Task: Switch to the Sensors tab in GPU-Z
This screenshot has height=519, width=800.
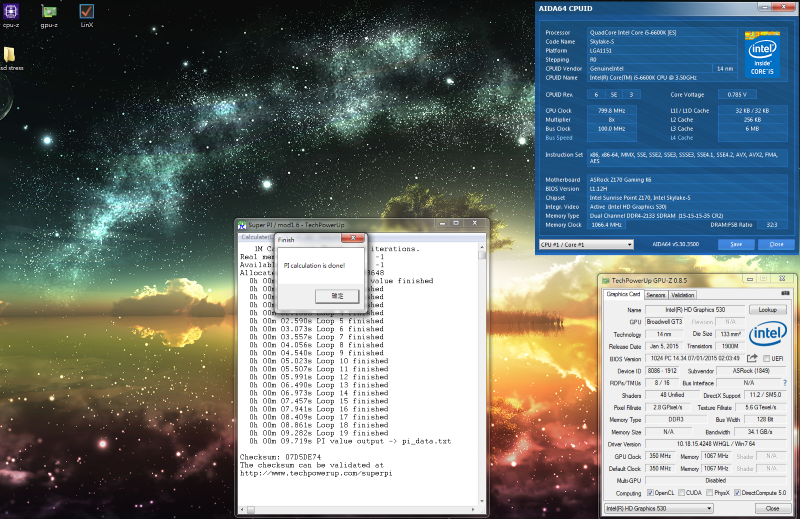Action: pos(656,295)
